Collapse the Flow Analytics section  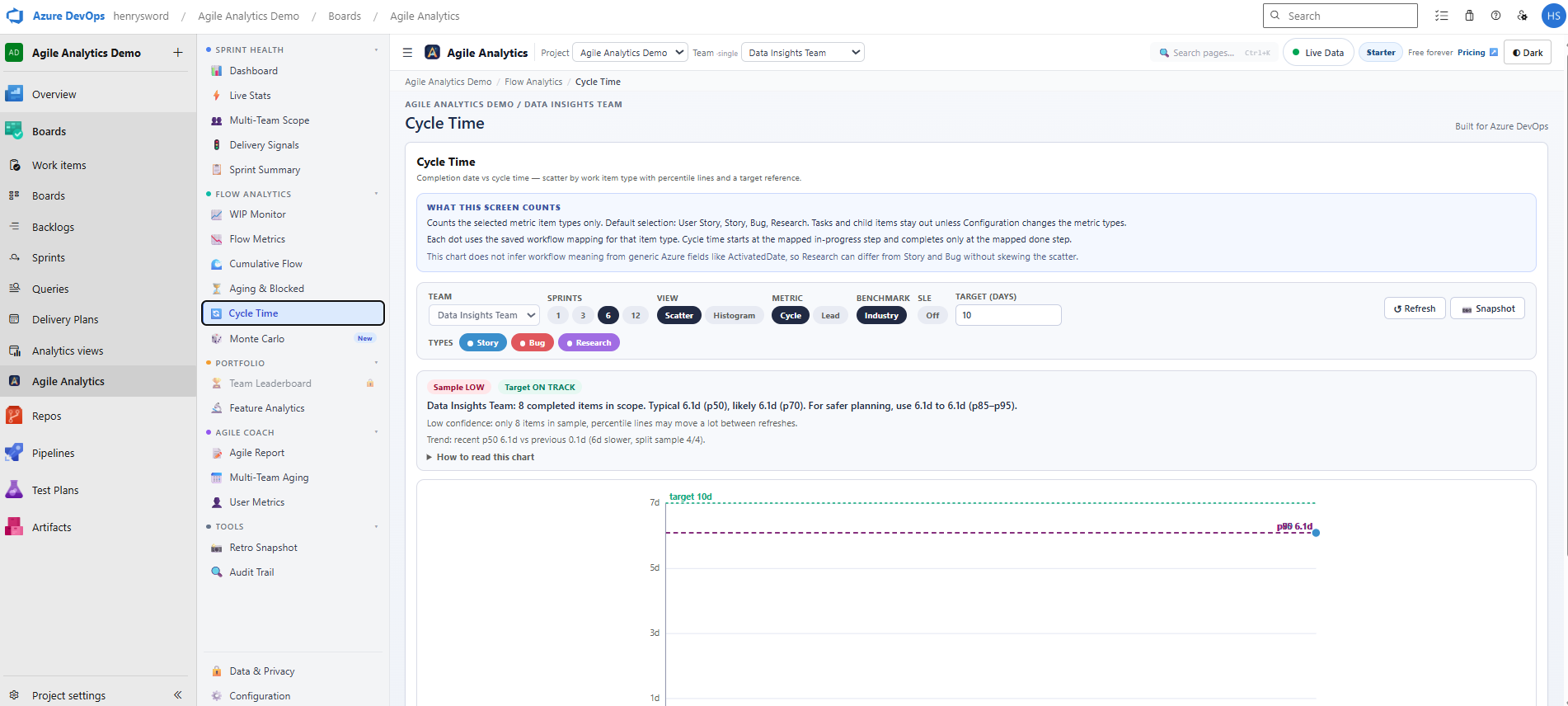pyautogui.click(x=377, y=195)
